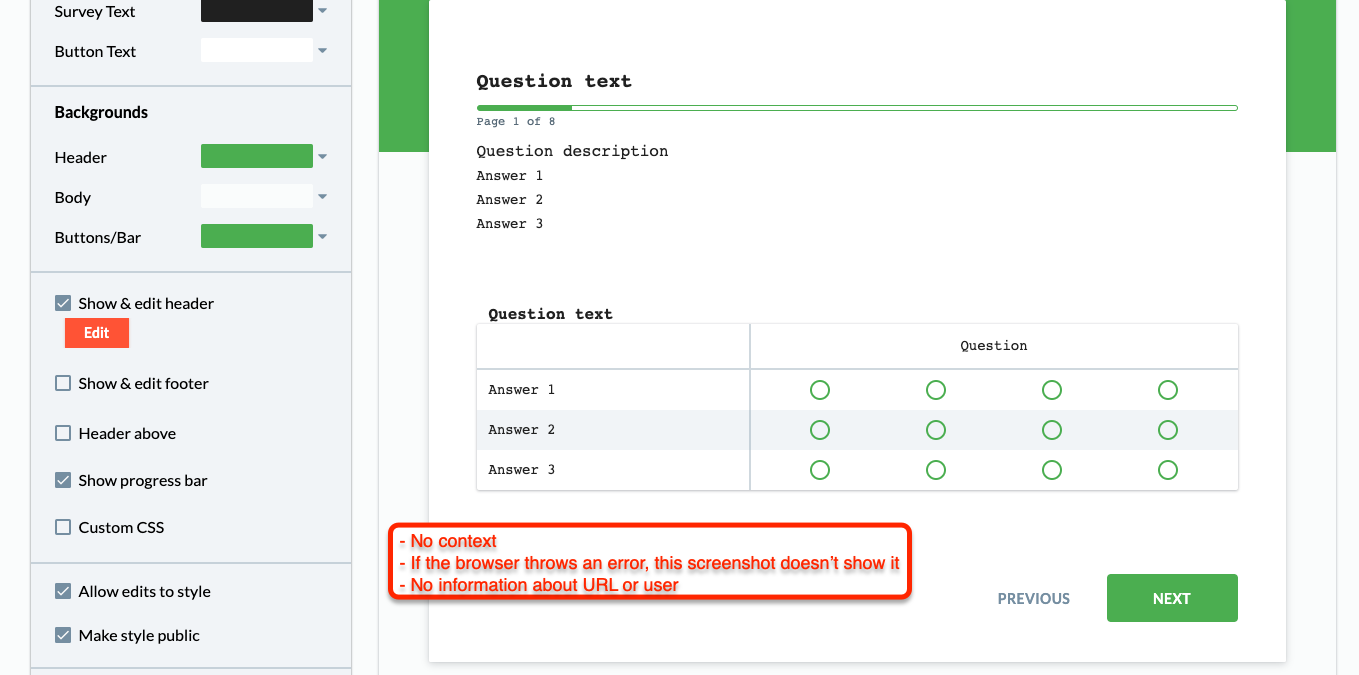Open the Header background color dropdown arrow
This screenshot has width=1359, height=675.
pos(322,157)
